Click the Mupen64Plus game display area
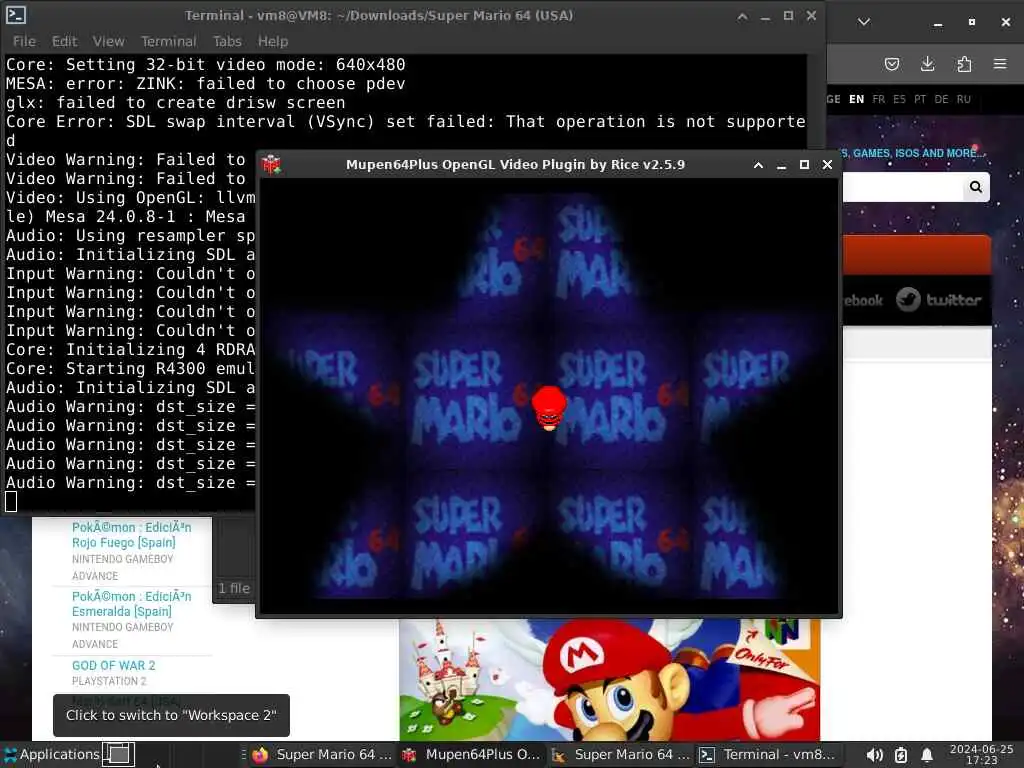This screenshot has width=1024, height=768. (549, 396)
